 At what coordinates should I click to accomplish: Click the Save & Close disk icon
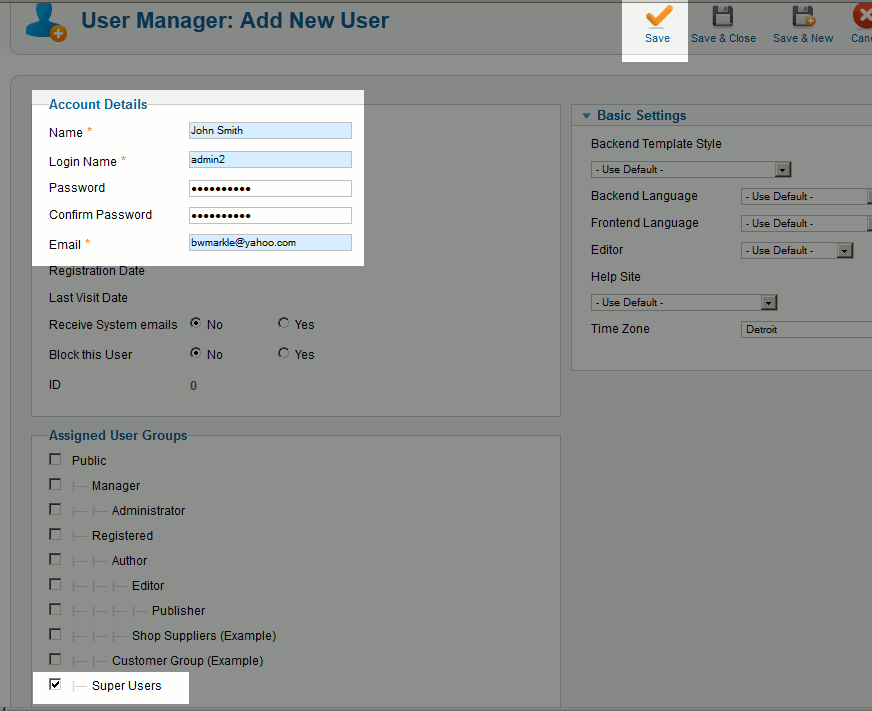pos(723,17)
